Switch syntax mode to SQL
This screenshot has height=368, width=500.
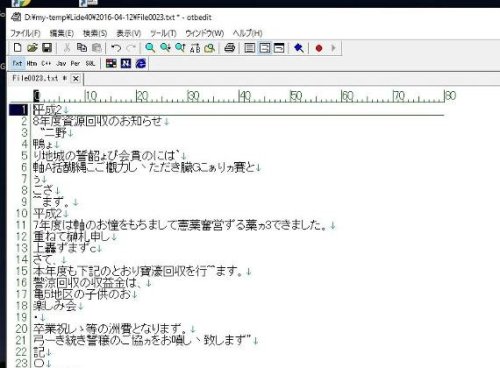click(x=90, y=63)
